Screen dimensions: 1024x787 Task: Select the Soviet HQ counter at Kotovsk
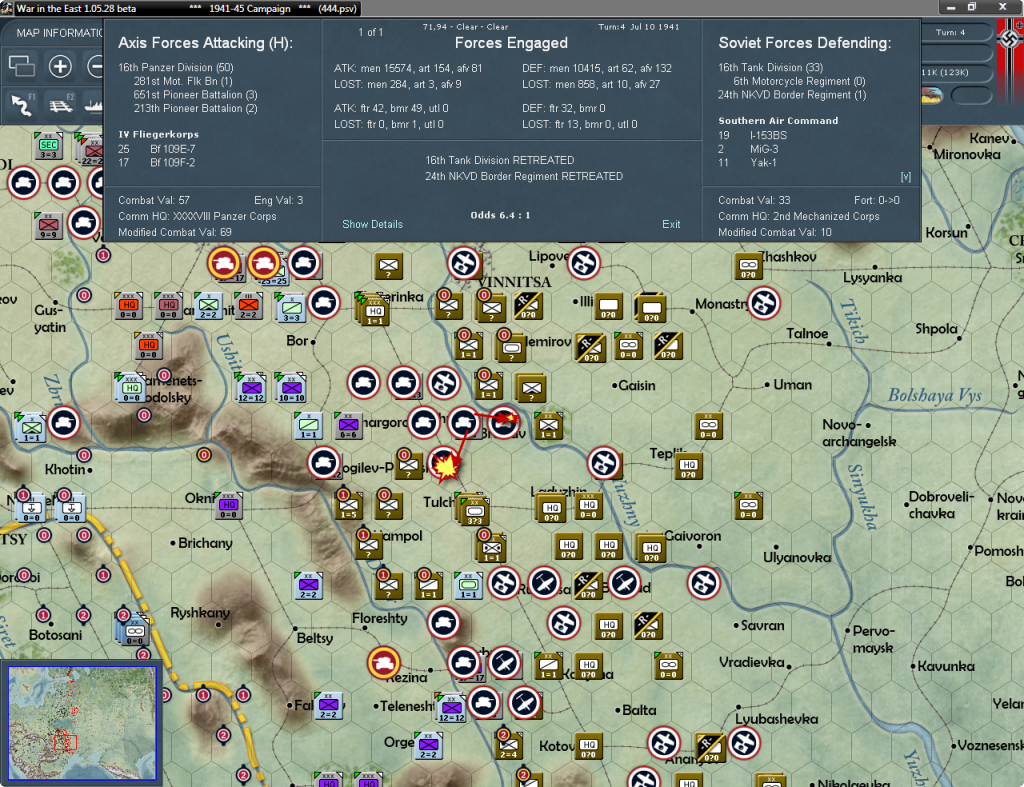click(588, 746)
